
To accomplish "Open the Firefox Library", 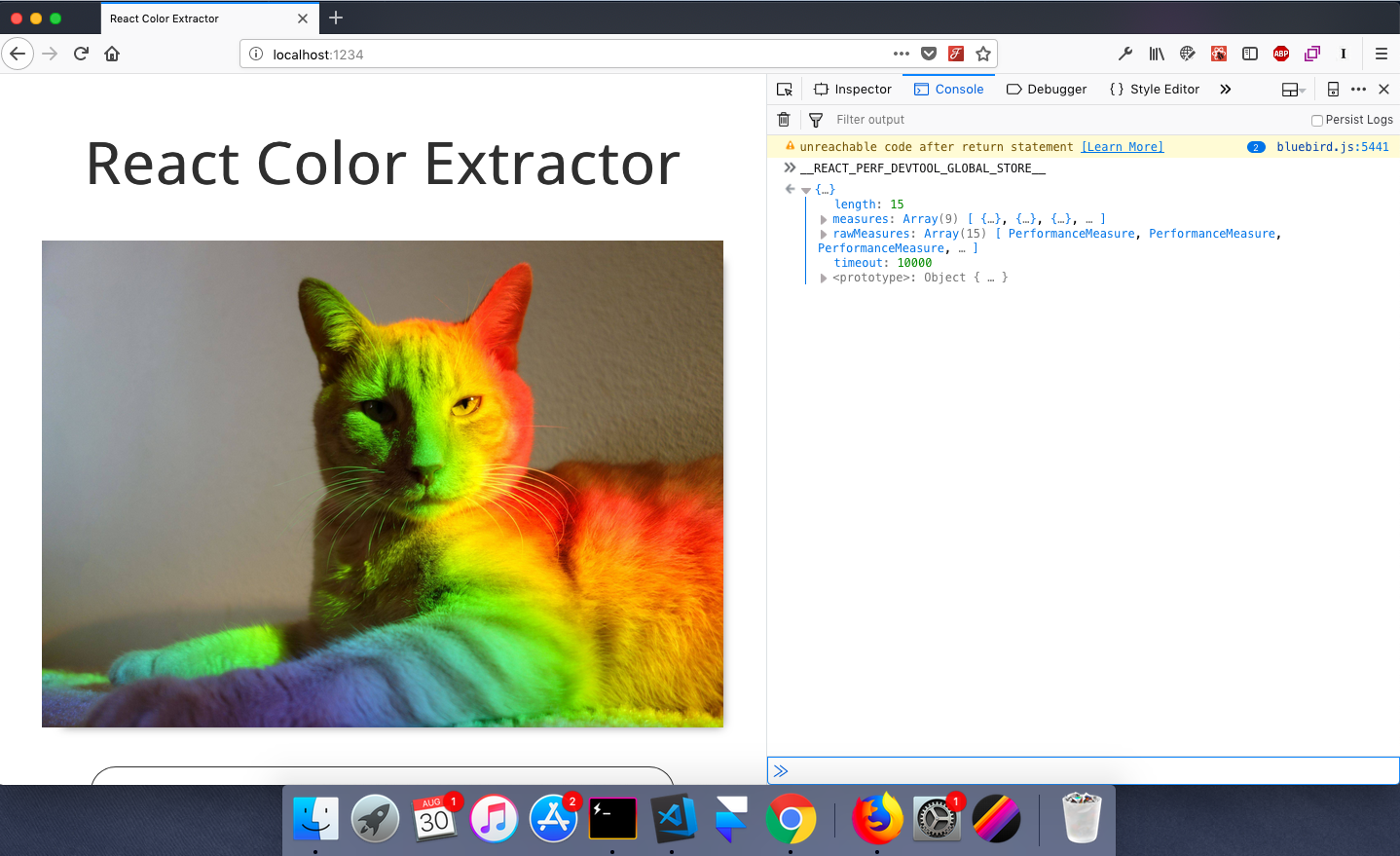I will click(x=1157, y=54).
